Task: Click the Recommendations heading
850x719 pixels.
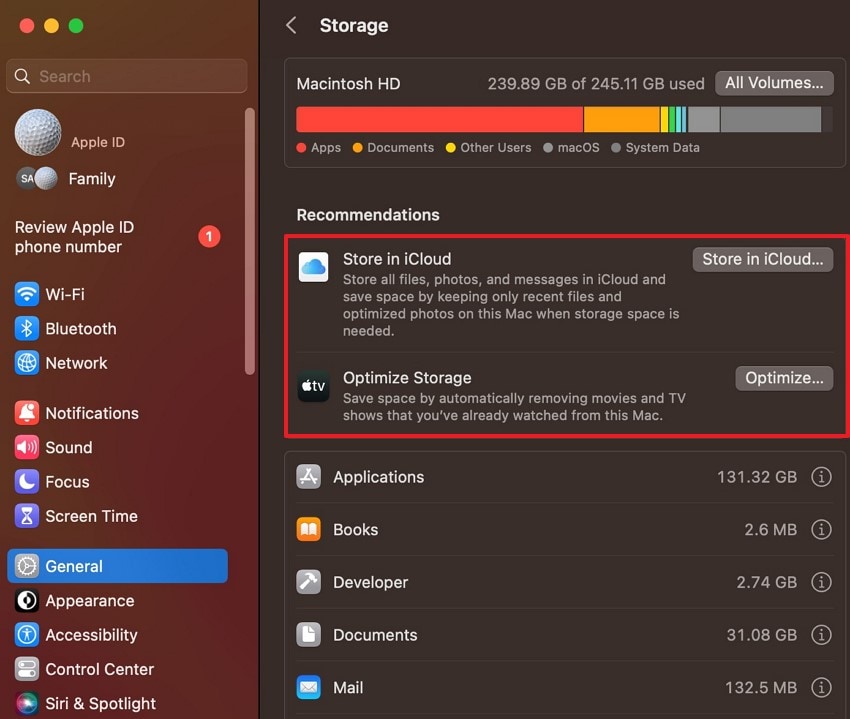Action: point(368,215)
